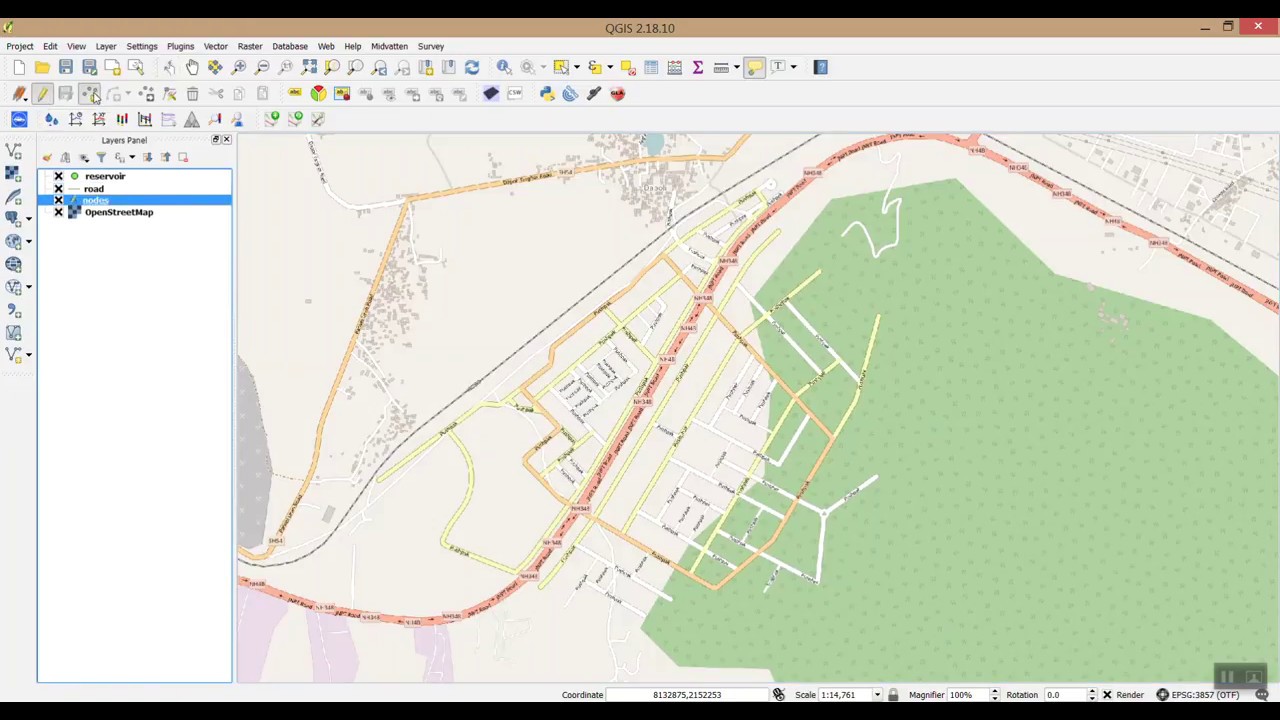This screenshot has height=720, width=1280.
Task: Open the expression filter dropdown in Layers Panel
Action: tap(132, 157)
